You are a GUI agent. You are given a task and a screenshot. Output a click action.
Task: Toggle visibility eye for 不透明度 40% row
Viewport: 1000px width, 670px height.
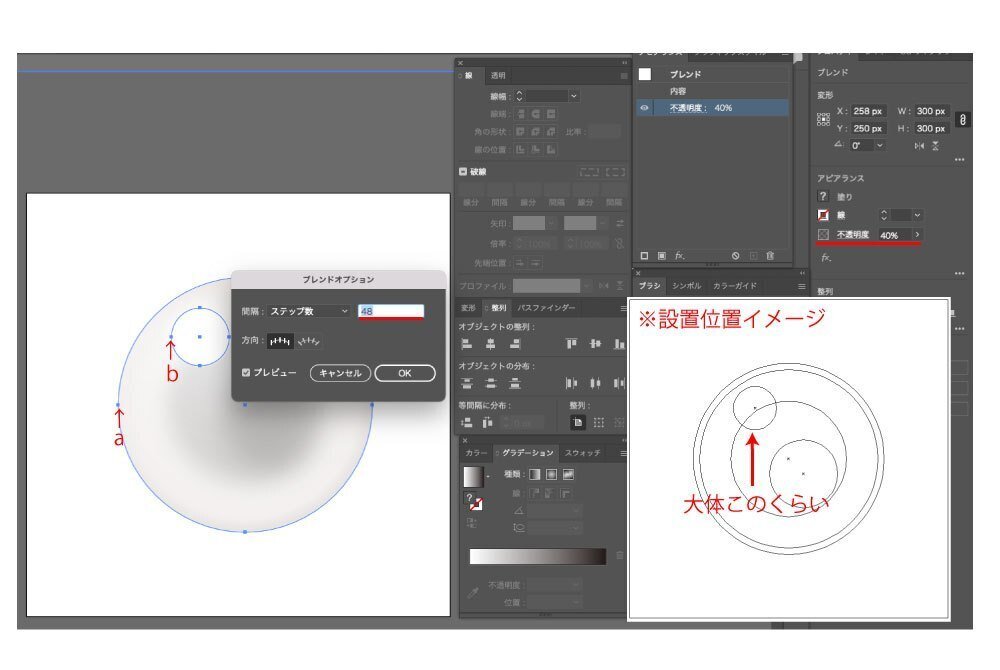(644, 108)
